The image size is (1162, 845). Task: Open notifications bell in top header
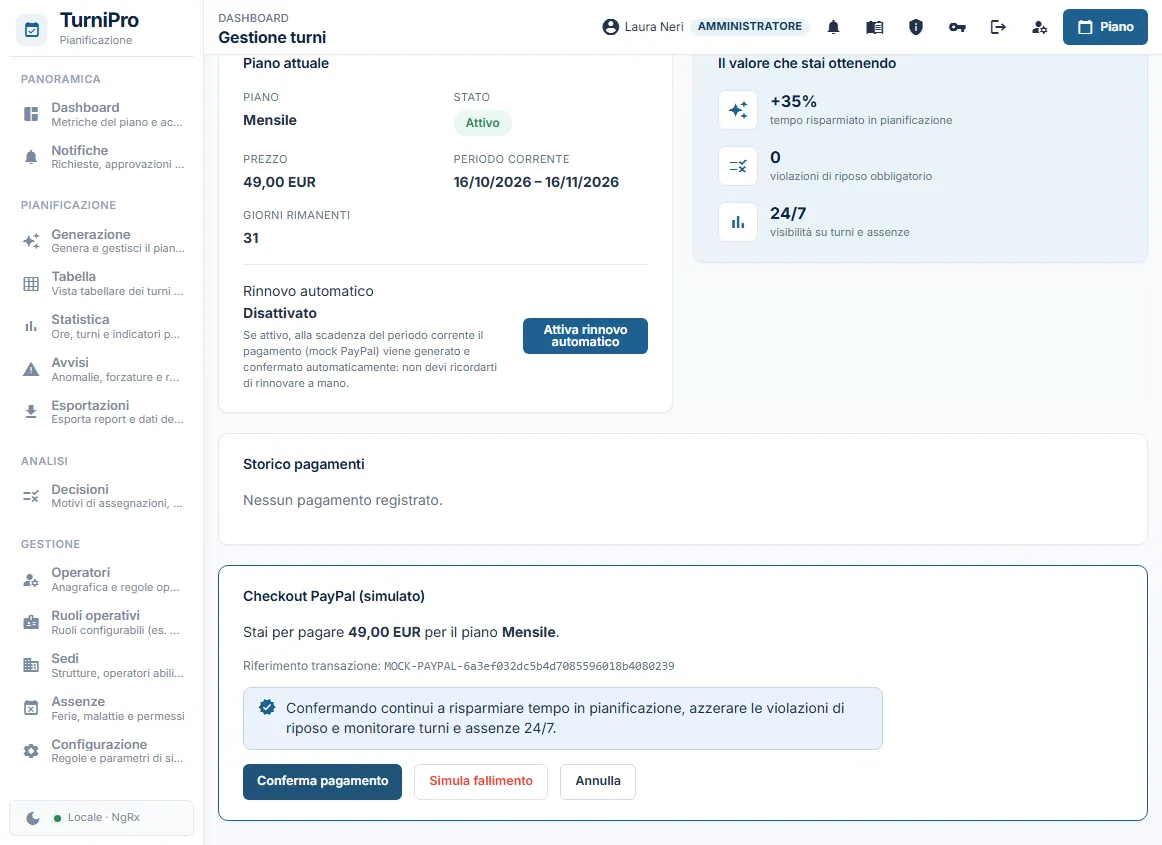[833, 27]
